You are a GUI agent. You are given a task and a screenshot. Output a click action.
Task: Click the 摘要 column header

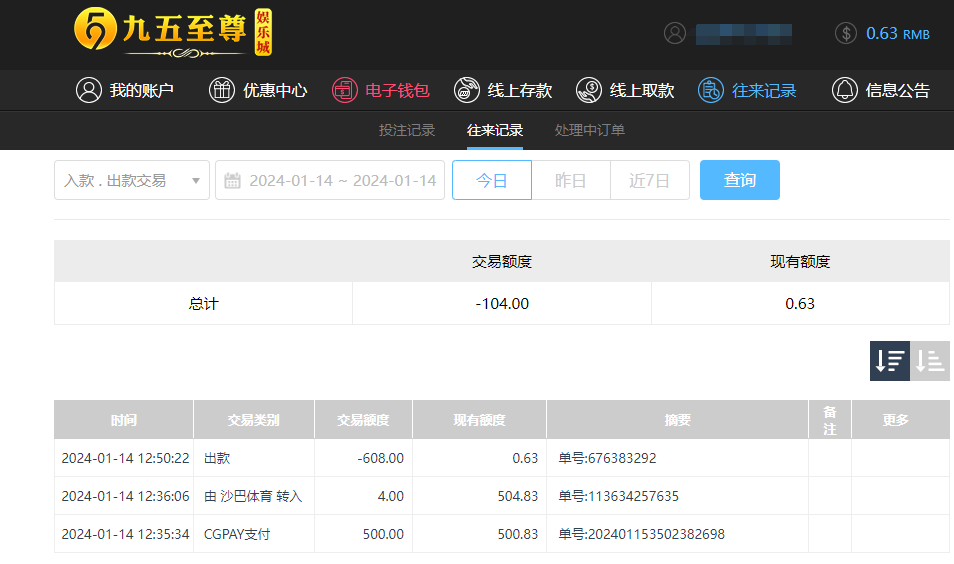pyautogui.click(x=677, y=419)
